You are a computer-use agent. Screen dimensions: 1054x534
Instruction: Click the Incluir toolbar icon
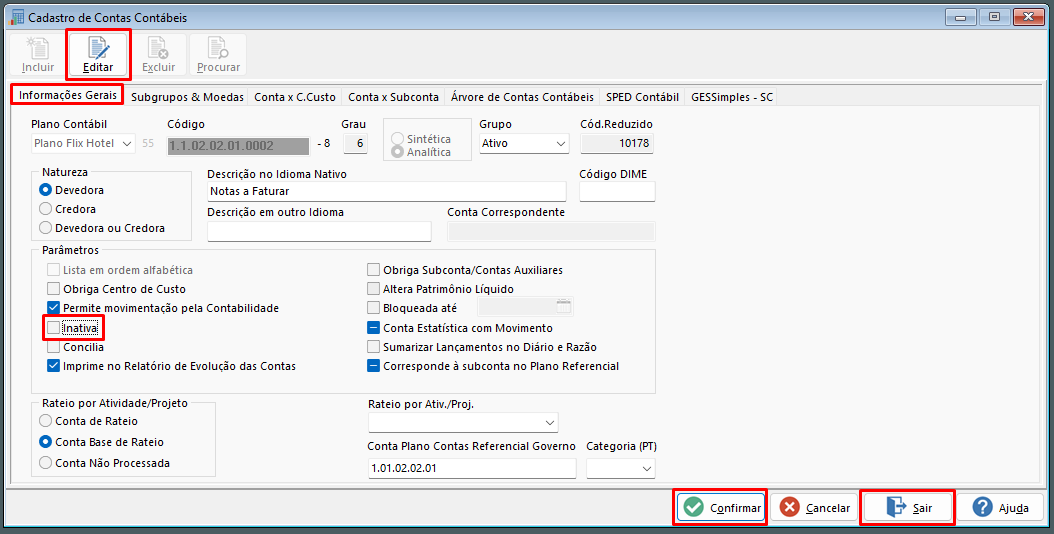coord(38,48)
